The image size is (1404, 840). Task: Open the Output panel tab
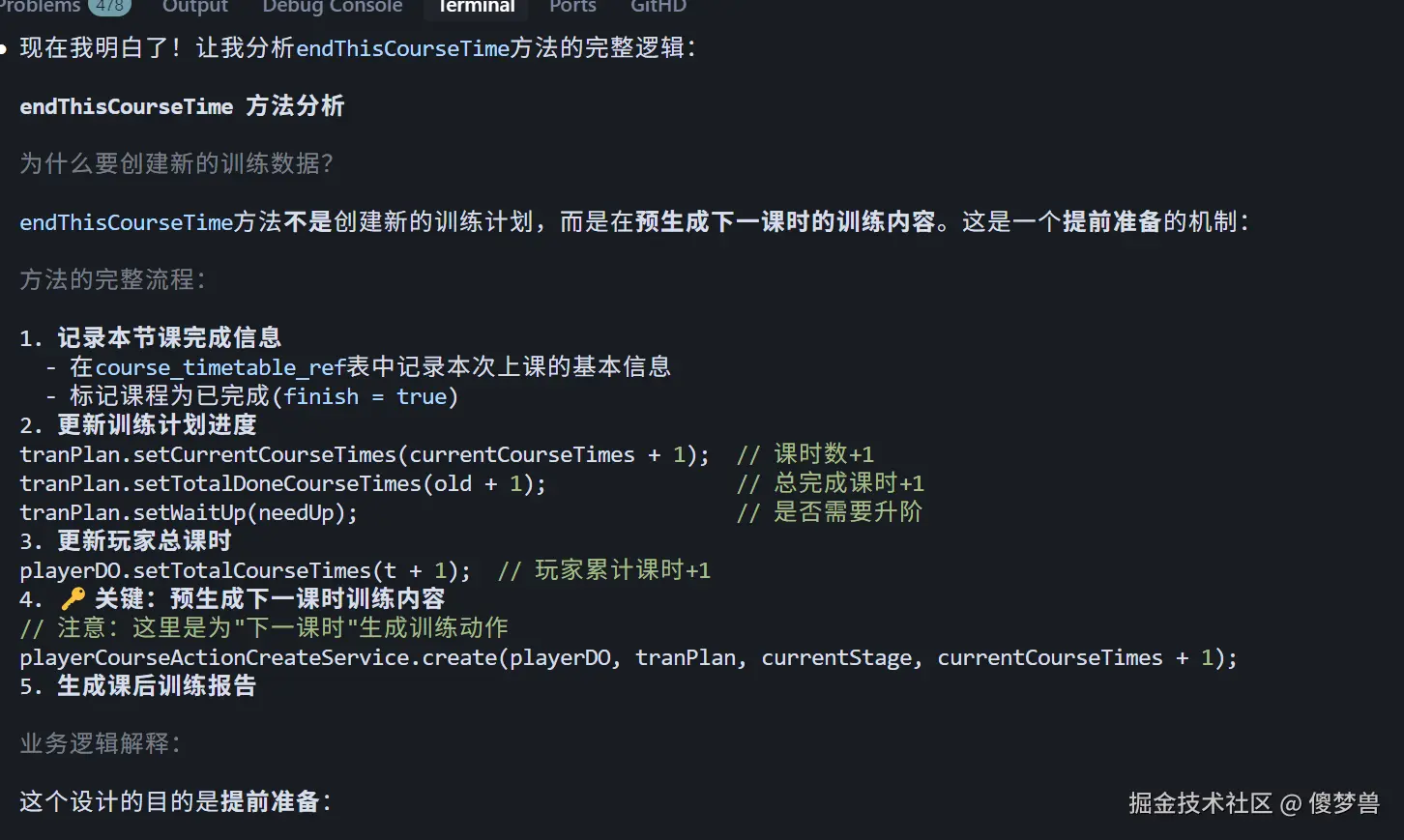pos(195,8)
